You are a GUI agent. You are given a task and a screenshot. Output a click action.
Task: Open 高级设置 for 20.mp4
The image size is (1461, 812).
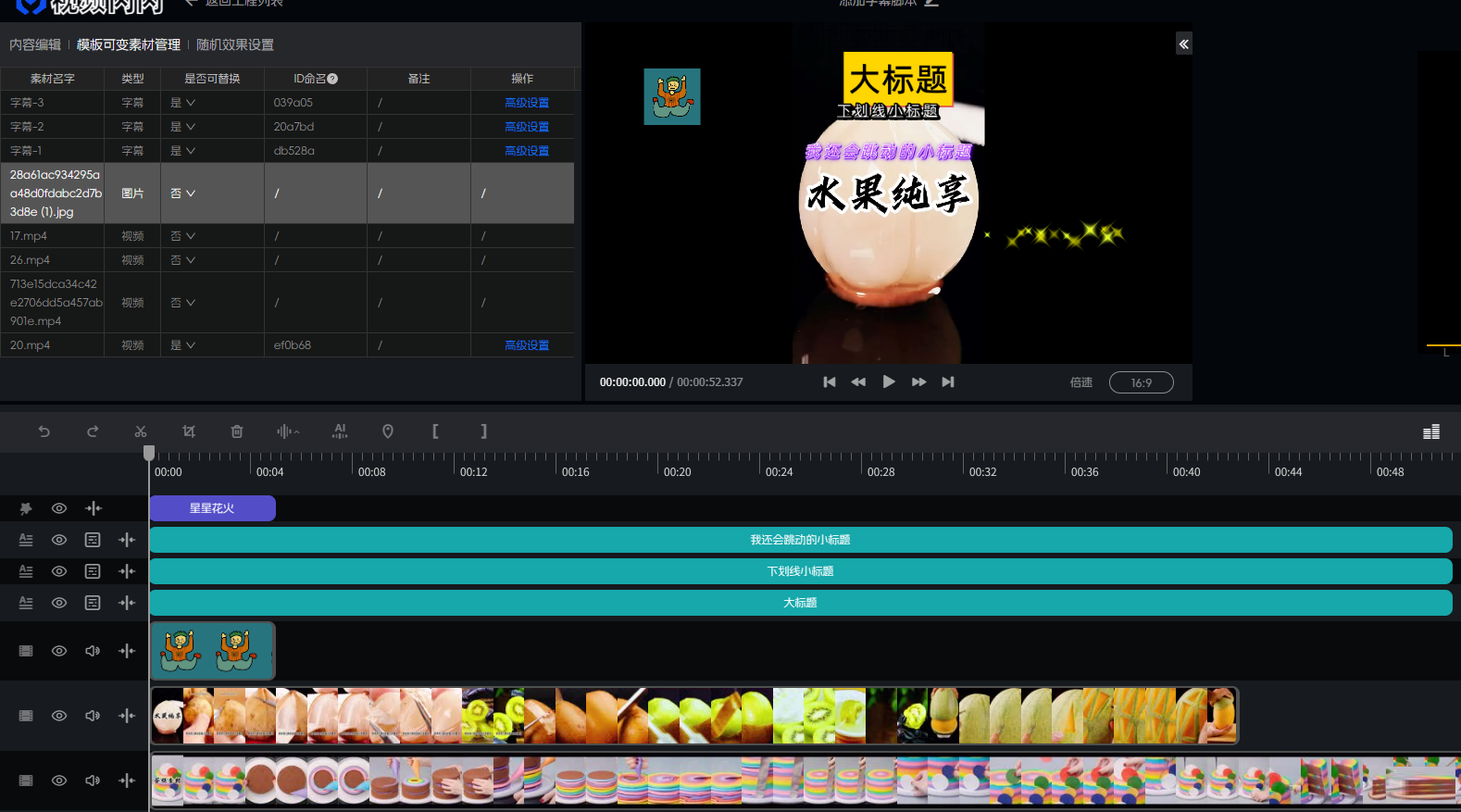(x=527, y=345)
